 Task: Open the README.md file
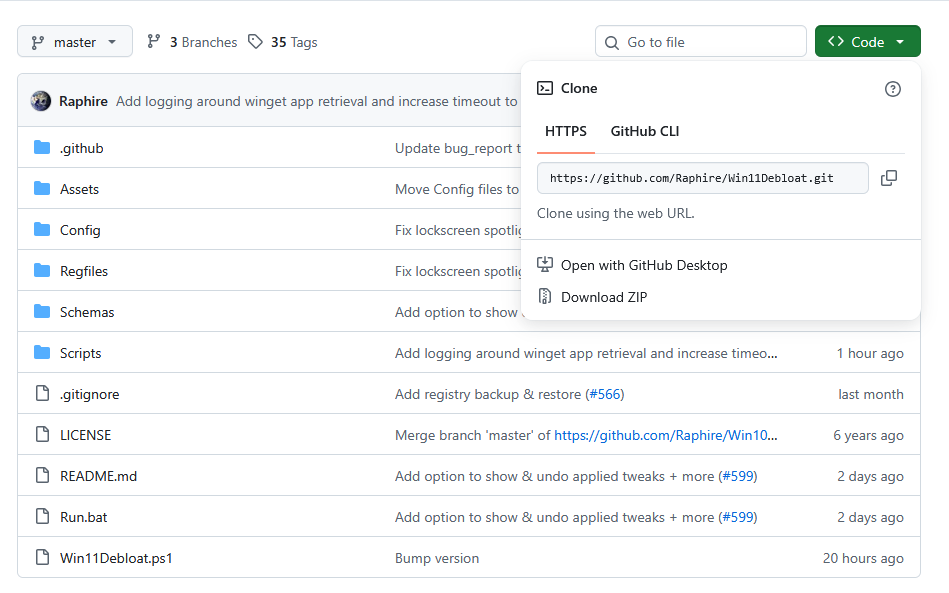click(x=98, y=476)
